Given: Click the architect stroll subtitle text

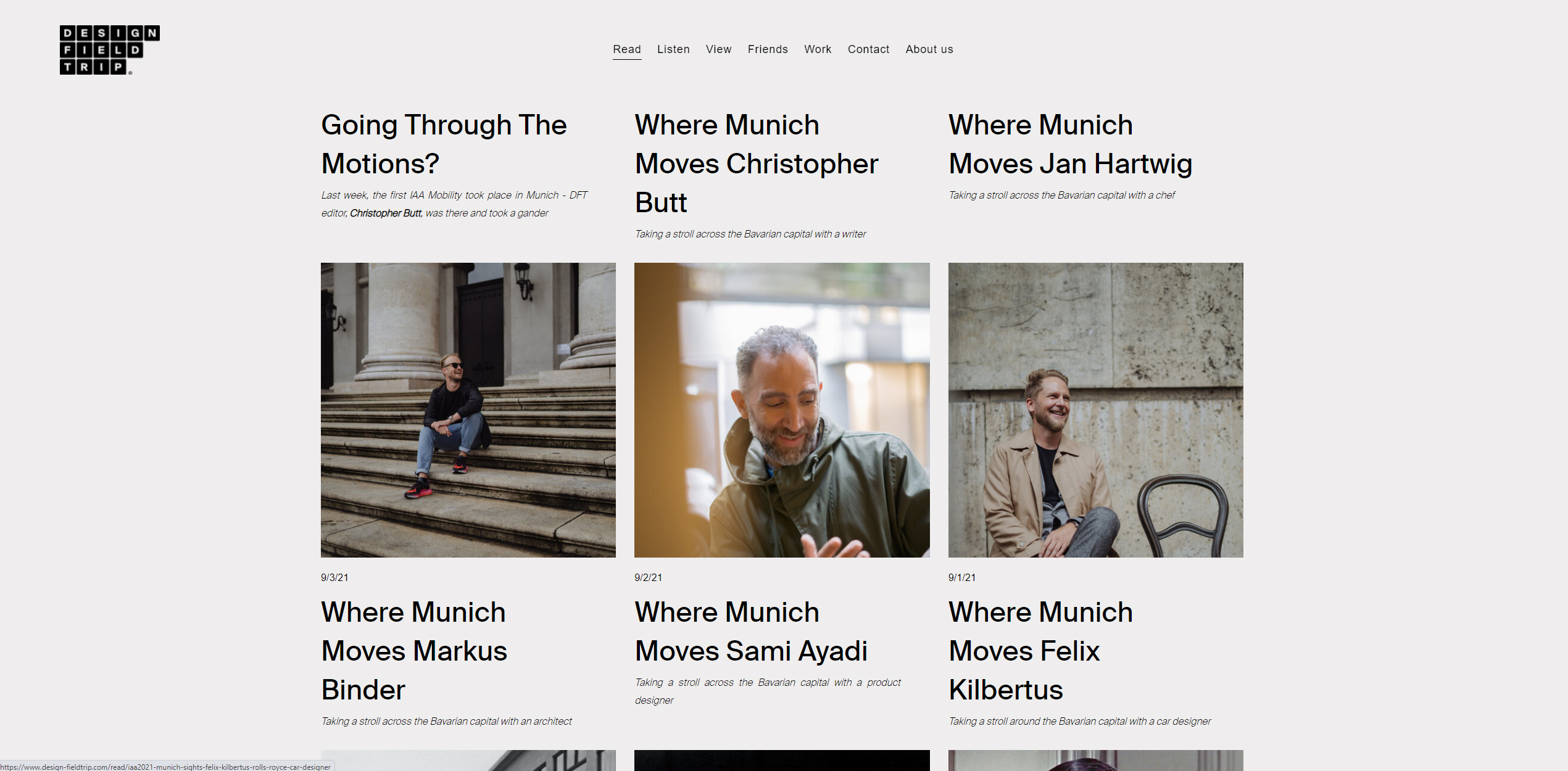Looking at the screenshot, I should pyautogui.click(x=446, y=722).
